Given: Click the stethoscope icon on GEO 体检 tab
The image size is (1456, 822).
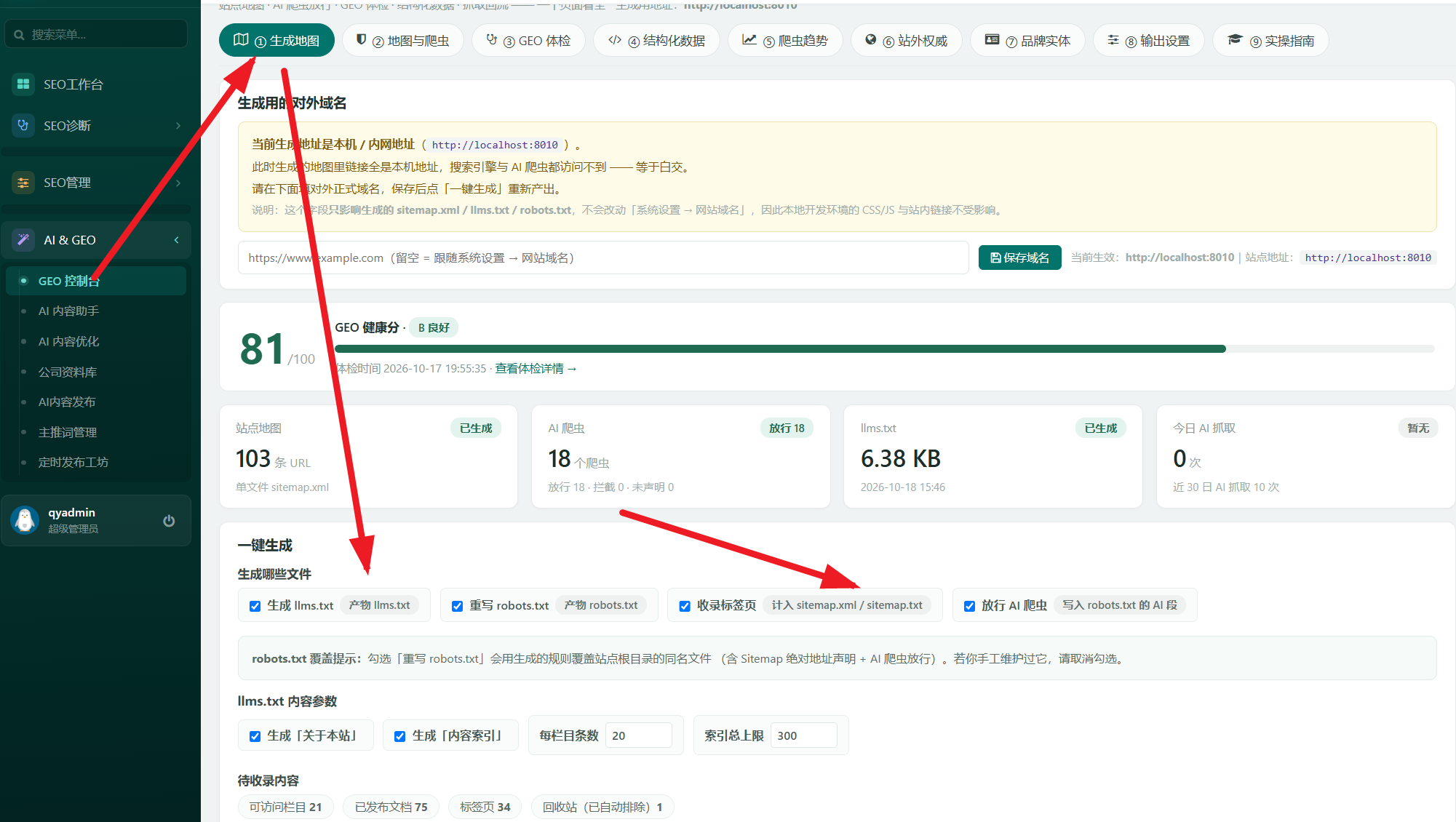Looking at the screenshot, I should [x=492, y=40].
